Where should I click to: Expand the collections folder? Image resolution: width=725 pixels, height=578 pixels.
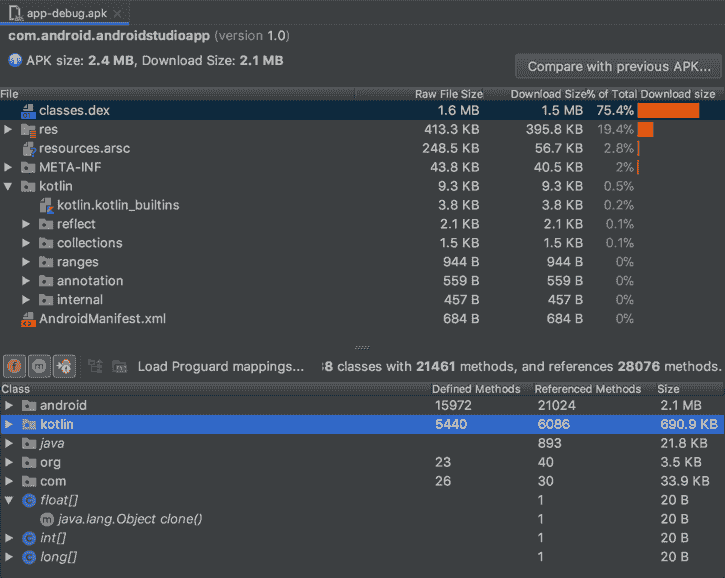click(26, 243)
